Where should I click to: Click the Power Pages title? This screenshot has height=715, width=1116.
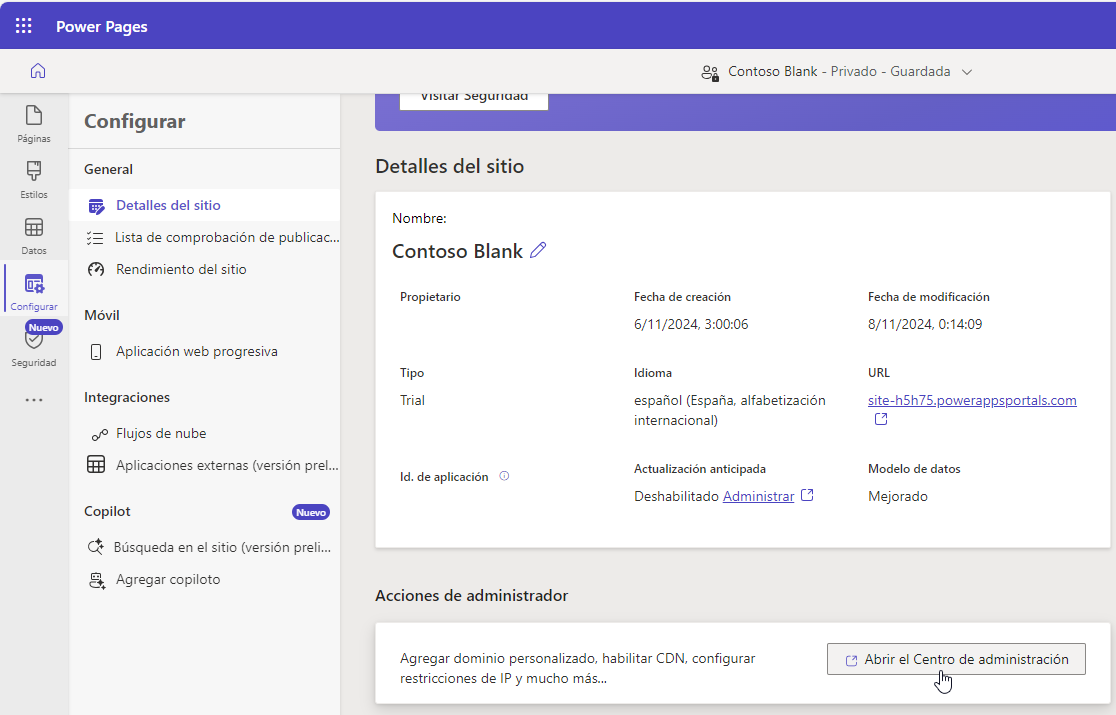click(102, 26)
